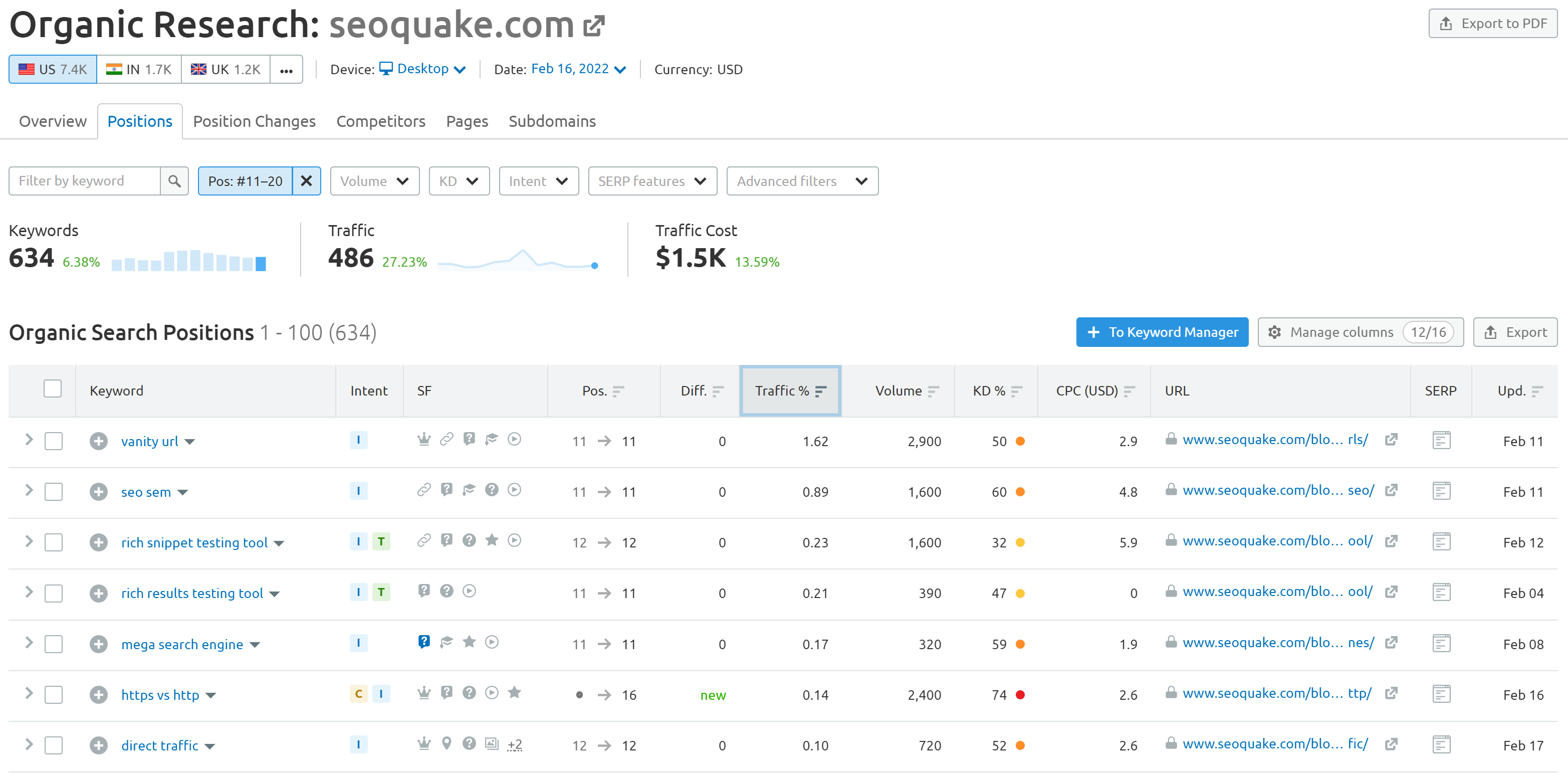Open the 'rich results testing tool' keyword link
The image size is (1568, 779).
(x=192, y=593)
